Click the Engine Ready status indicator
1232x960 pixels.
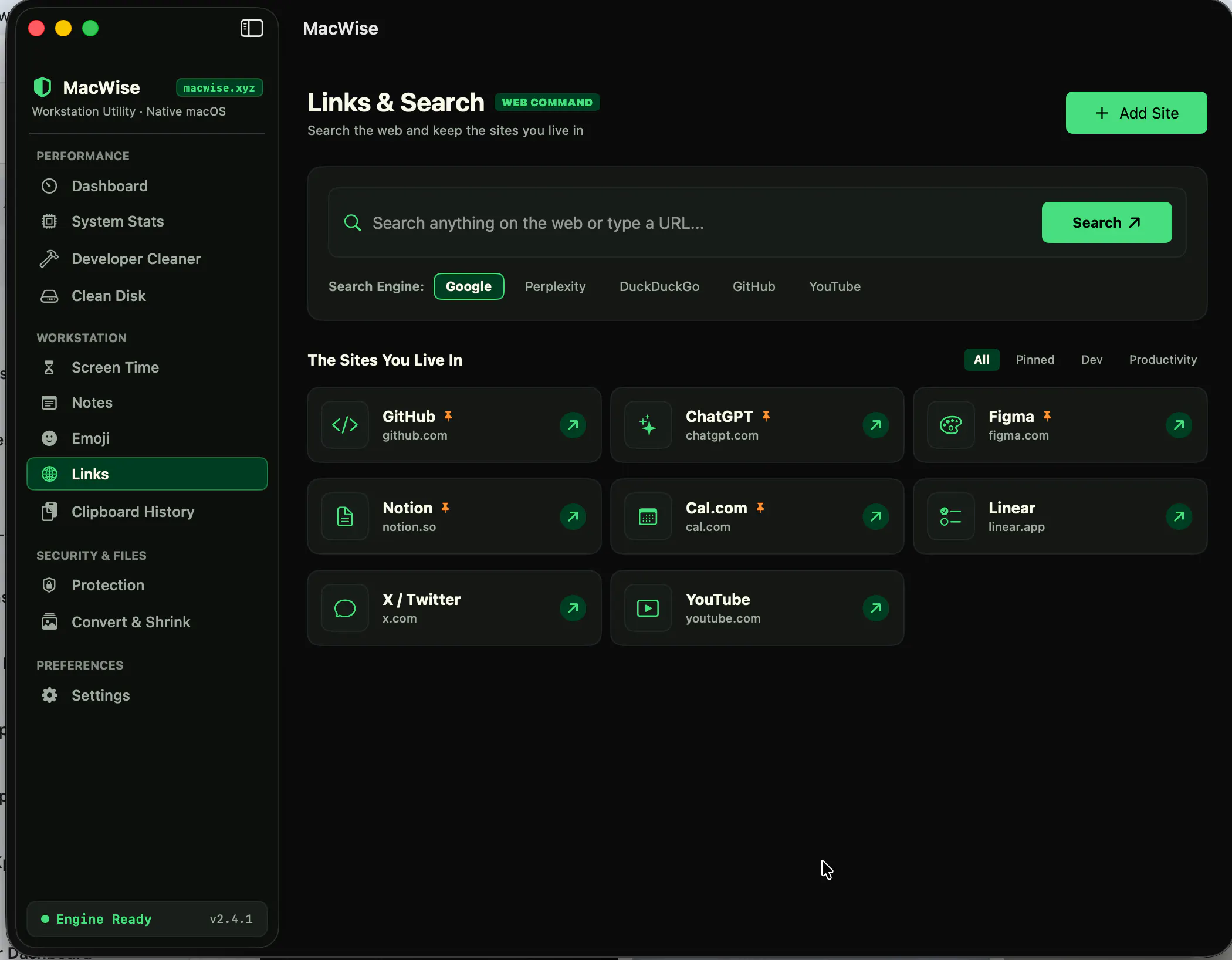[x=96, y=919]
